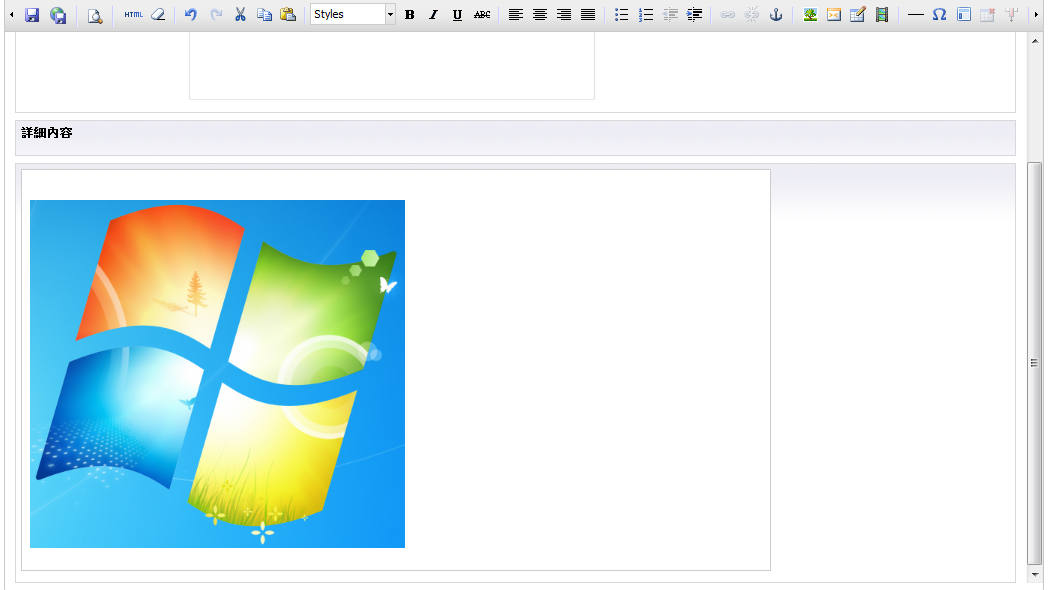Click the delete table icon

tap(987, 14)
